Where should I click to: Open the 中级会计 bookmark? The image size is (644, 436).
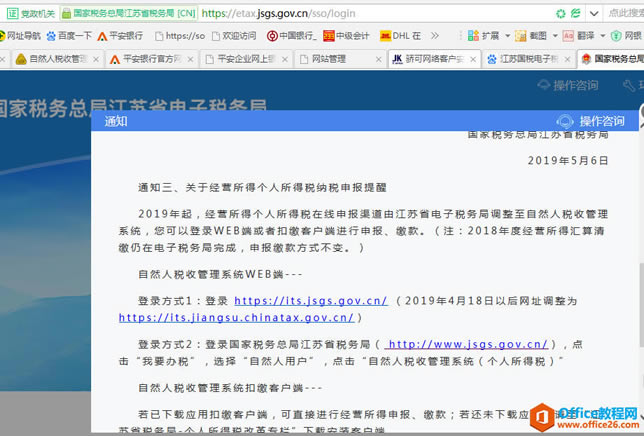(x=346, y=36)
